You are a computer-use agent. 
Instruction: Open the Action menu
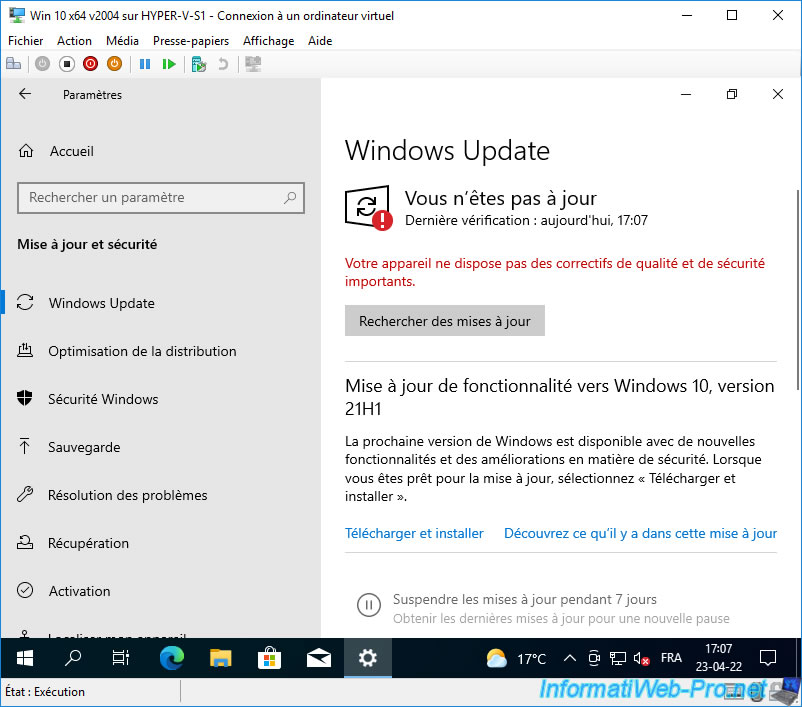click(75, 41)
